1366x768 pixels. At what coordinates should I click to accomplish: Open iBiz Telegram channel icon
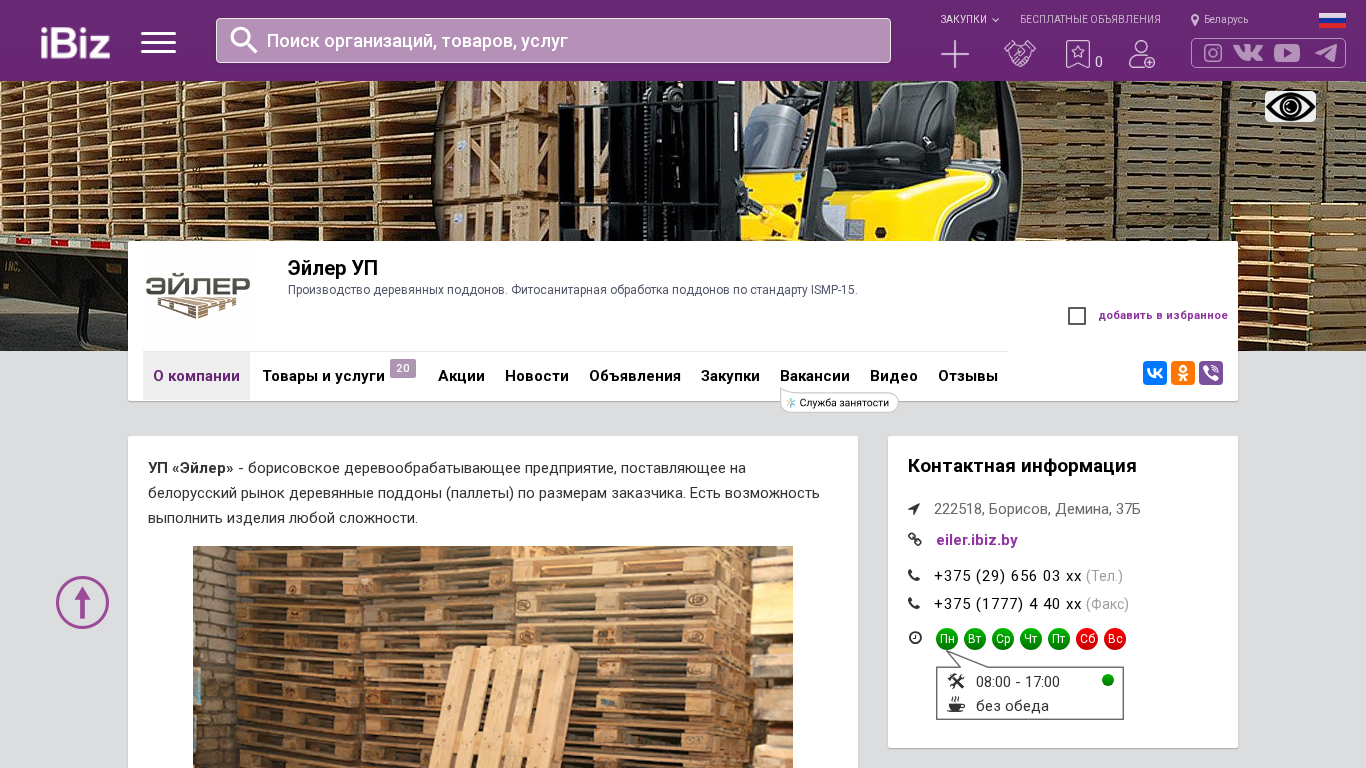[1326, 53]
